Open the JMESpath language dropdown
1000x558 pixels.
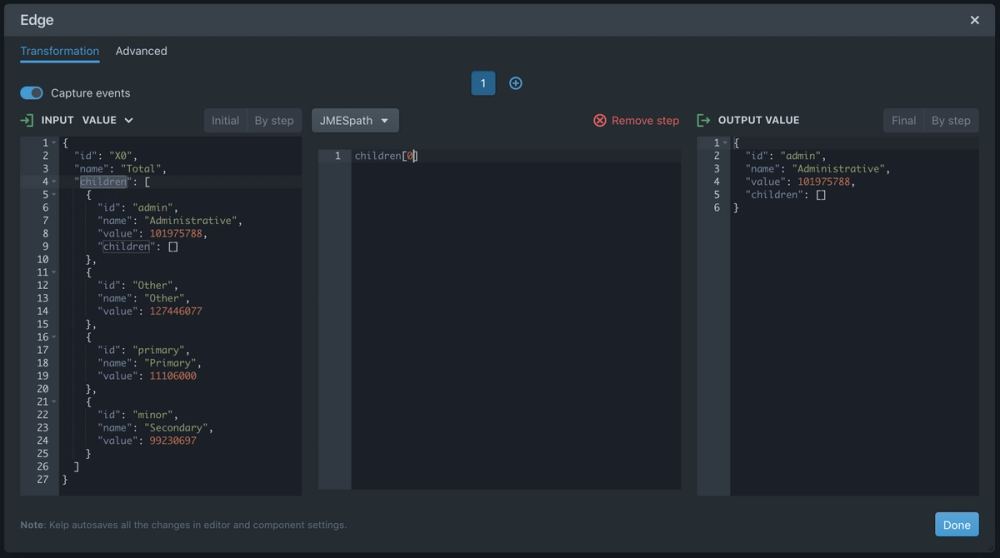tap(355, 120)
